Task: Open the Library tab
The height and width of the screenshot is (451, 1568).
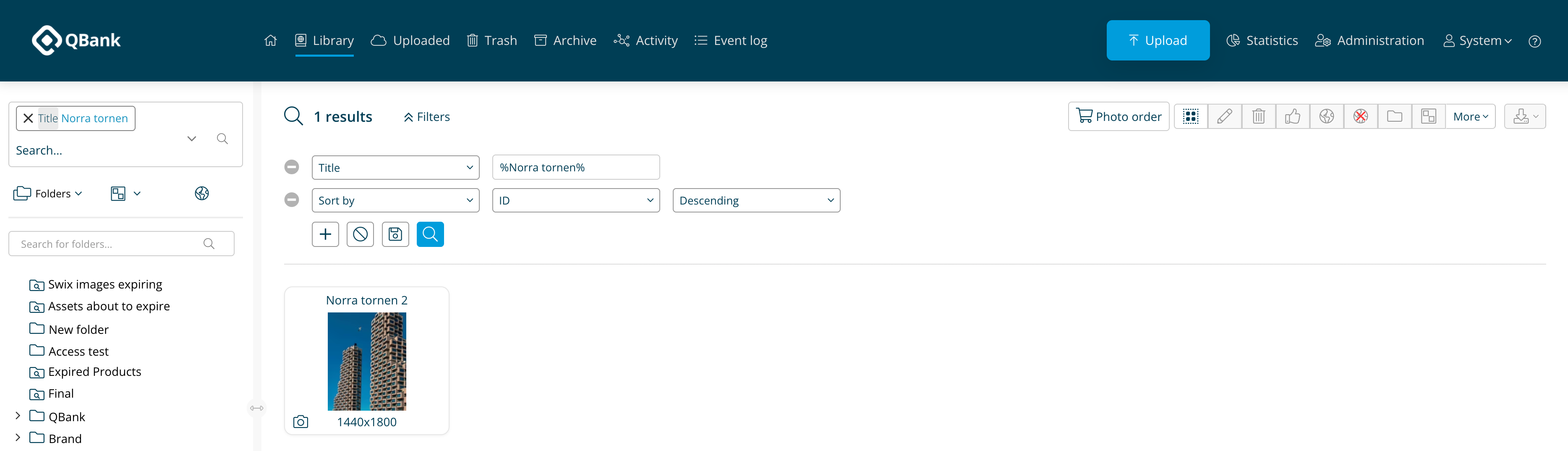Action: click(x=324, y=40)
